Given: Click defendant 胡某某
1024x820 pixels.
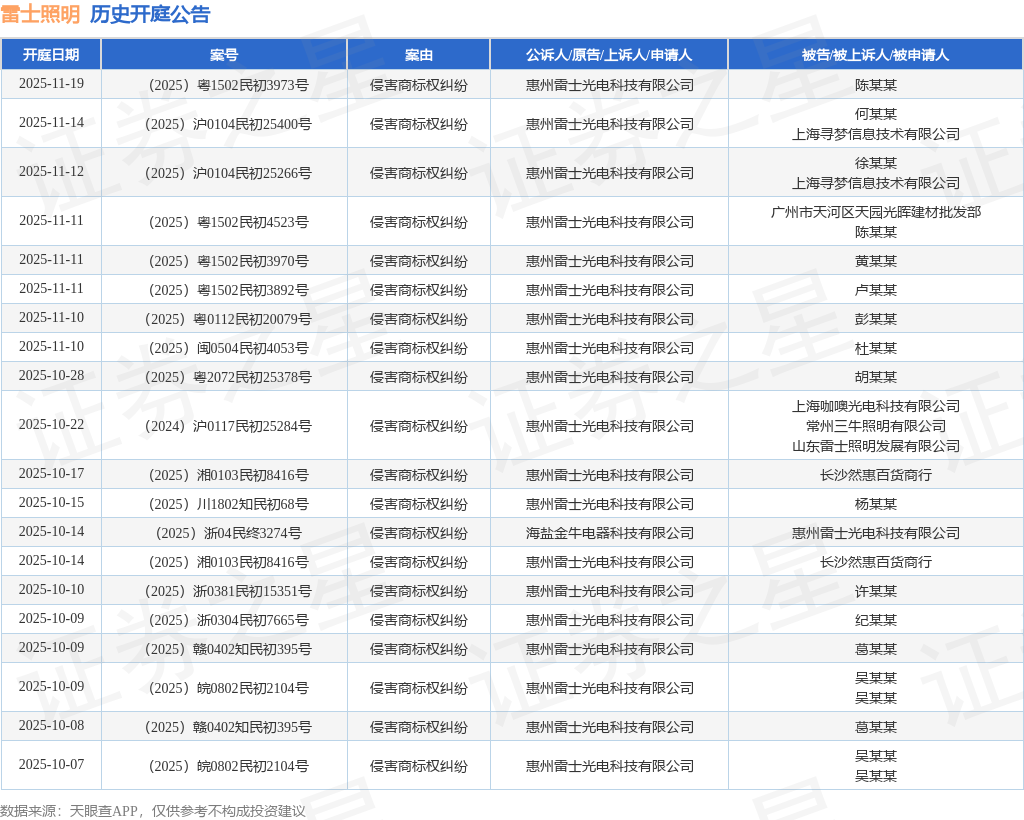Looking at the screenshot, I should click(876, 377).
